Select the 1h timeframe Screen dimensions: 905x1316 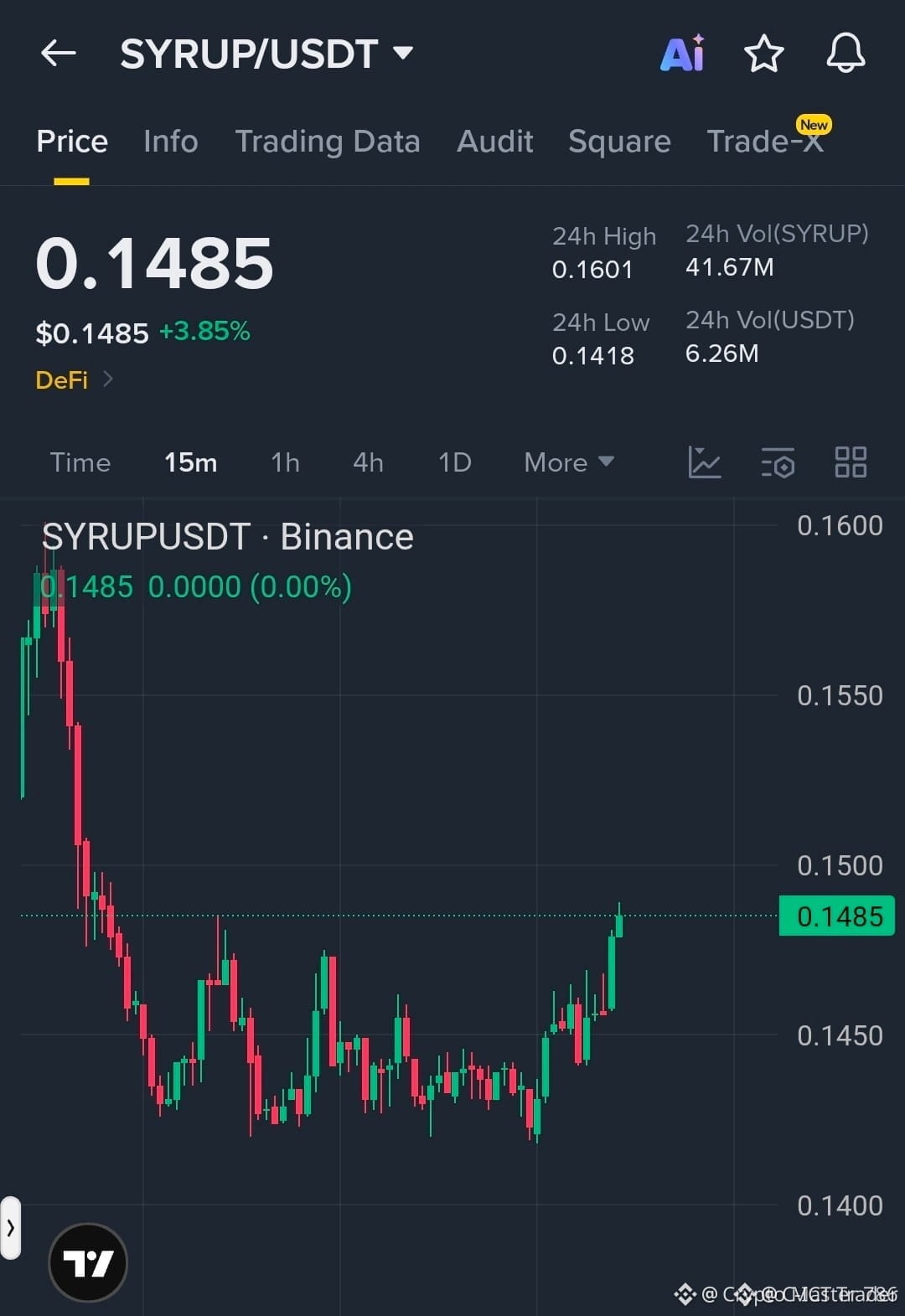coord(286,462)
